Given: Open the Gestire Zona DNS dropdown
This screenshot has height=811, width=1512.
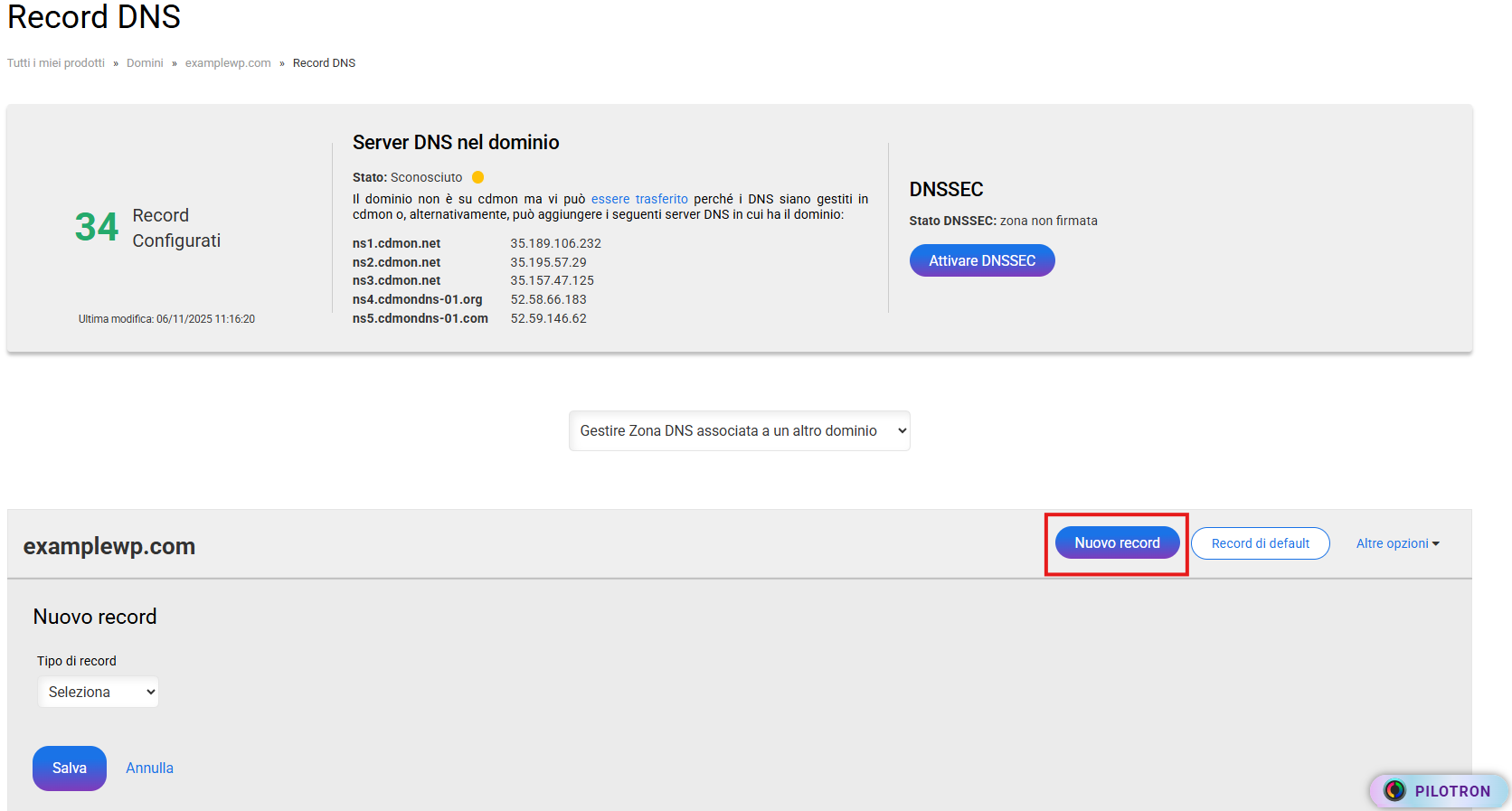Looking at the screenshot, I should coord(739,431).
